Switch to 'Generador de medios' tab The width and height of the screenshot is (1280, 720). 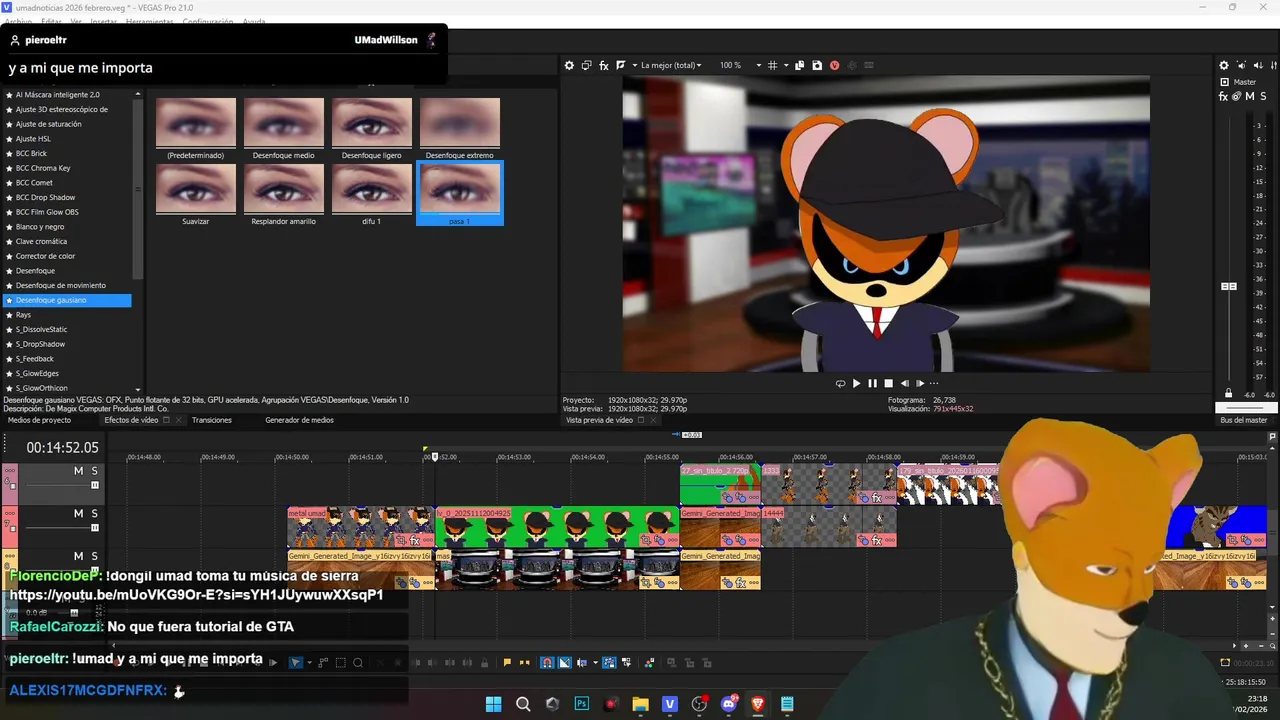(299, 420)
